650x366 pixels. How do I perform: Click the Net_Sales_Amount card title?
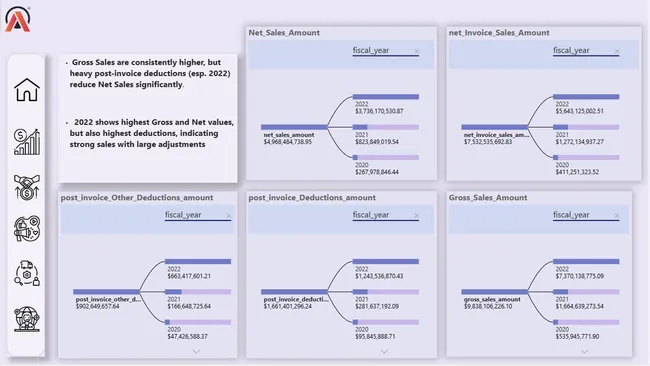click(x=284, y=33)
